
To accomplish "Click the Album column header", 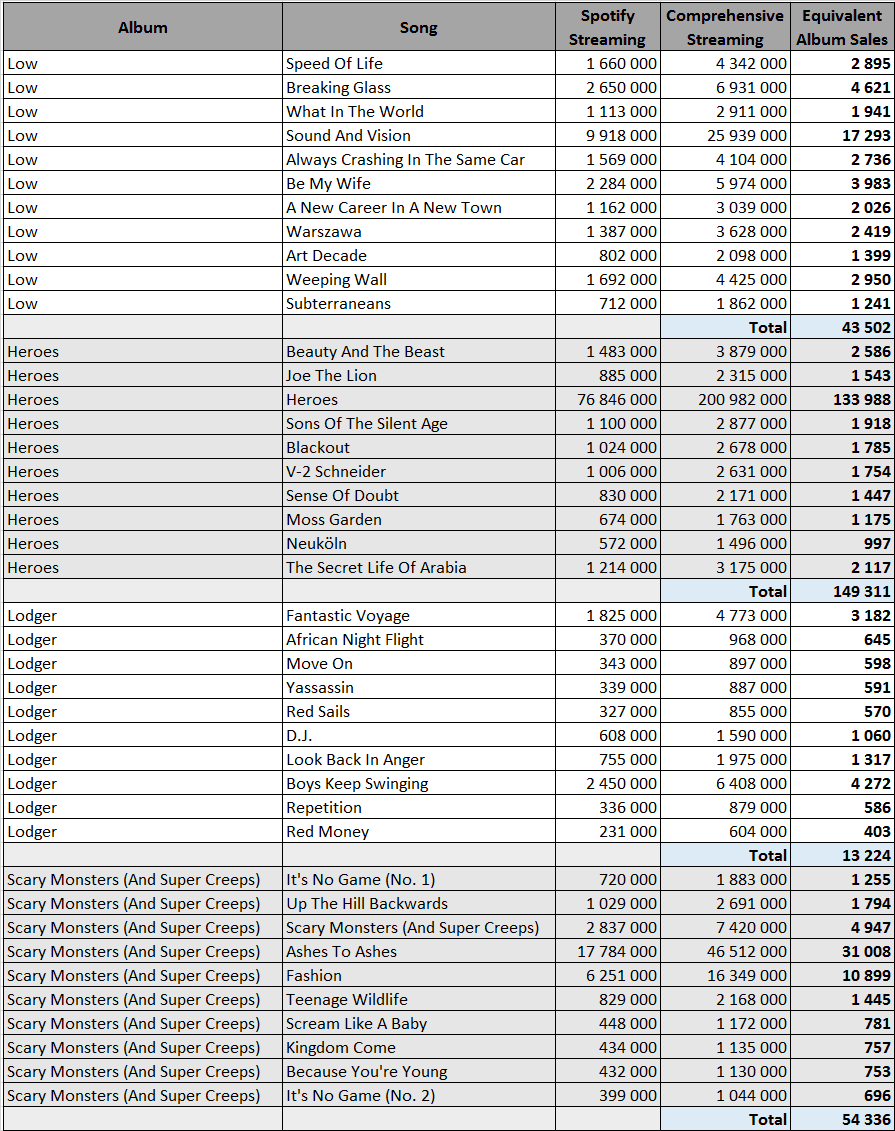I will [143, 27].
